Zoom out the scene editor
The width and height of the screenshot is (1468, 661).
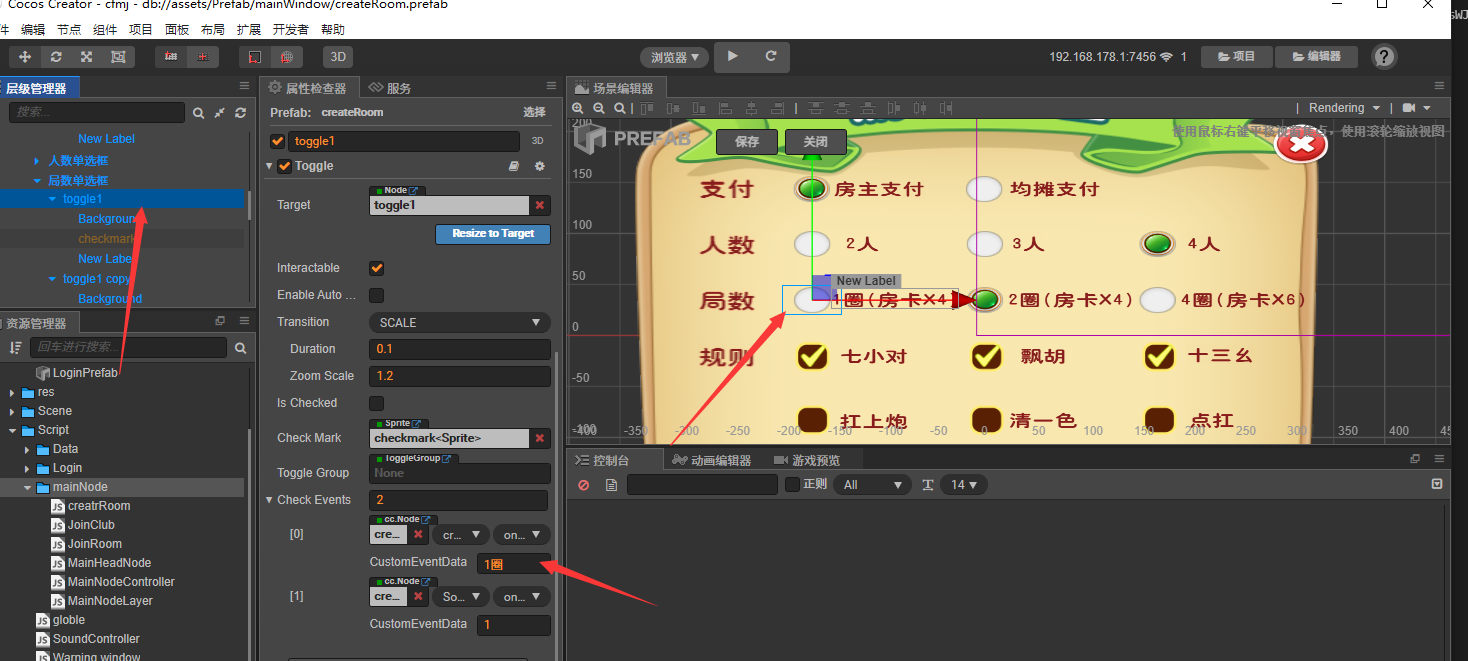pos(600,108)
